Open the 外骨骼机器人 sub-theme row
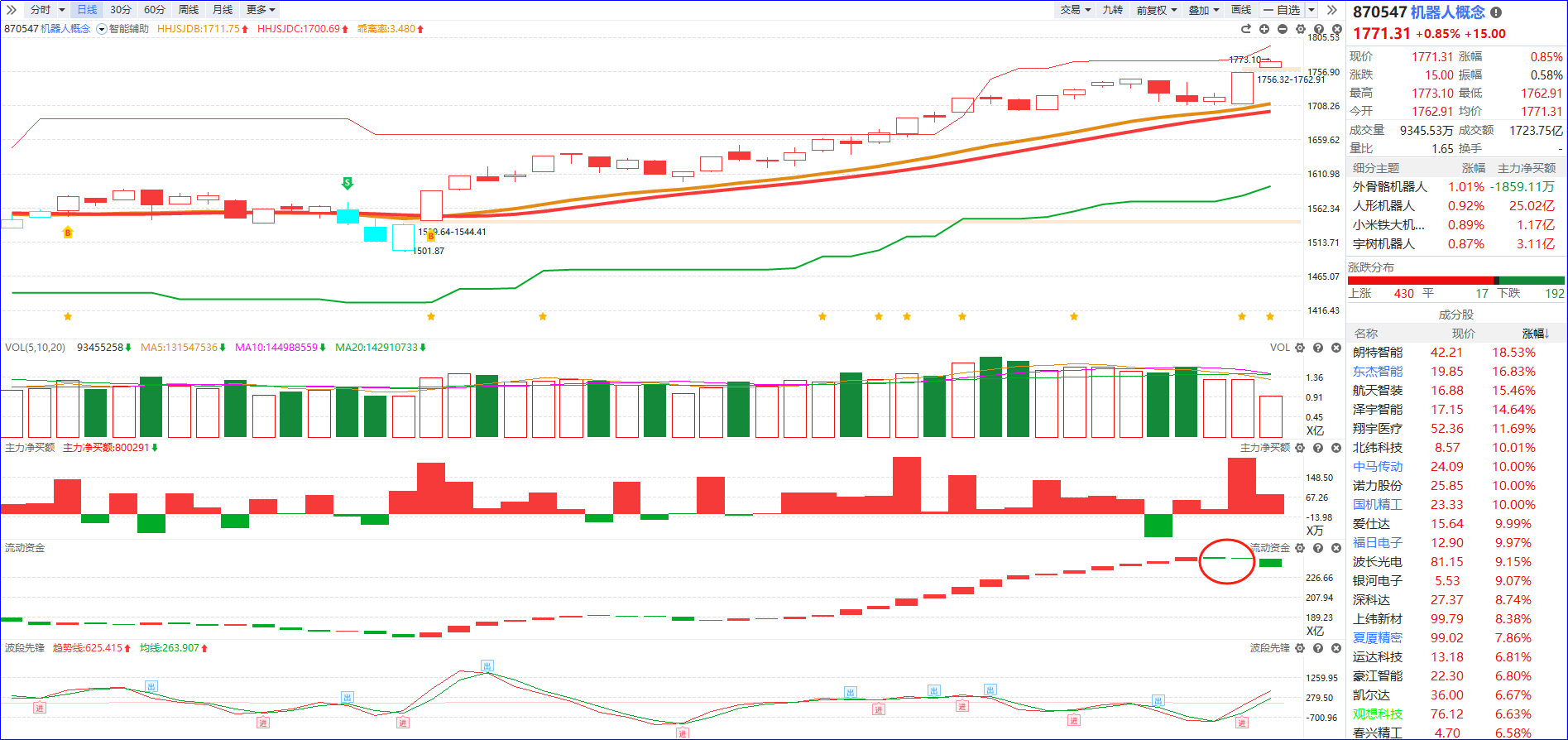This screenshot has width=1568, height=740. pyautogui.click(x=1456, y=187)
